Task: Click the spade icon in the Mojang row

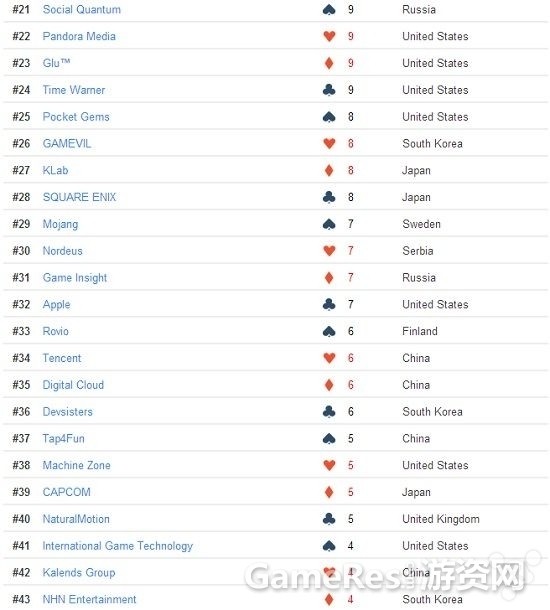Action: coord(329,224)
